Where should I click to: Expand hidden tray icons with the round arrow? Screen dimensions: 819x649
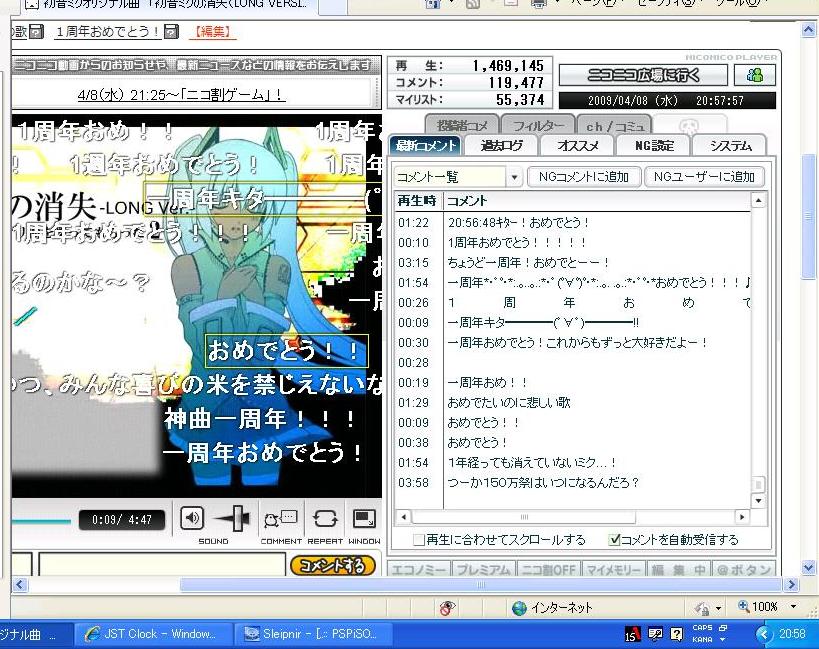click(763, 634)
